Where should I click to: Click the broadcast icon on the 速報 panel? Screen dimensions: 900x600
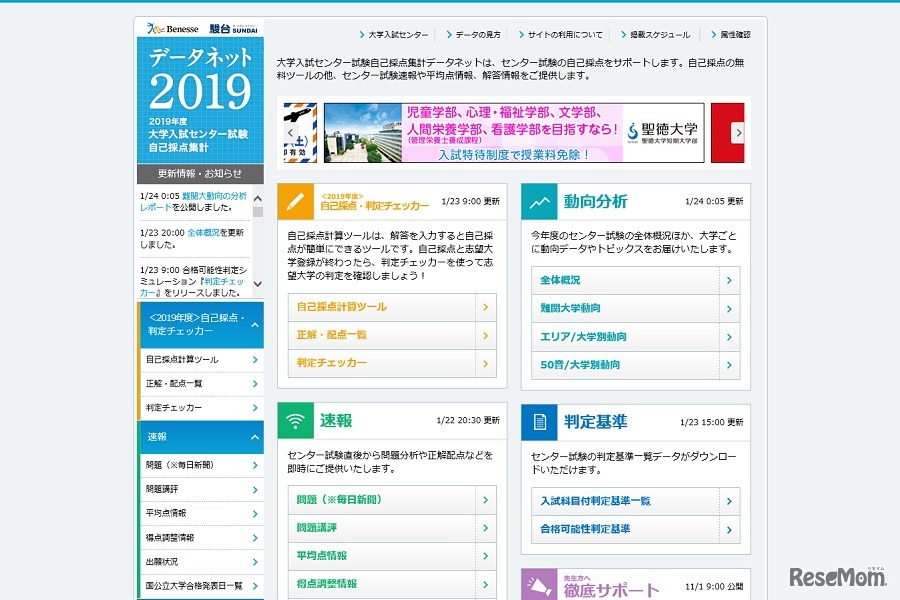pyautogui.click(x=294, y=422)
